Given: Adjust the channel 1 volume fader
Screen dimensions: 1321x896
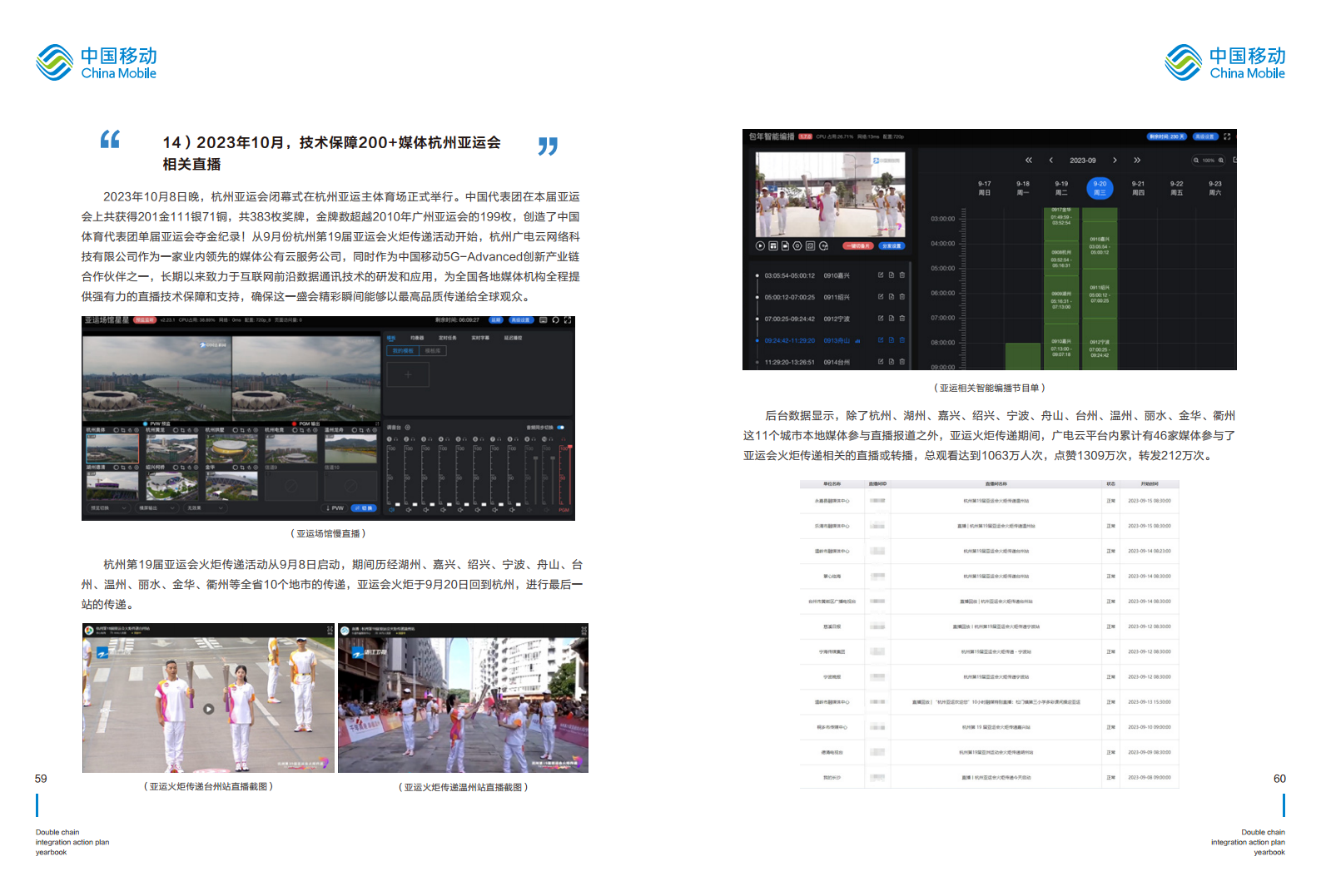Looking at the screenshot, I should (x=397, y=504).
